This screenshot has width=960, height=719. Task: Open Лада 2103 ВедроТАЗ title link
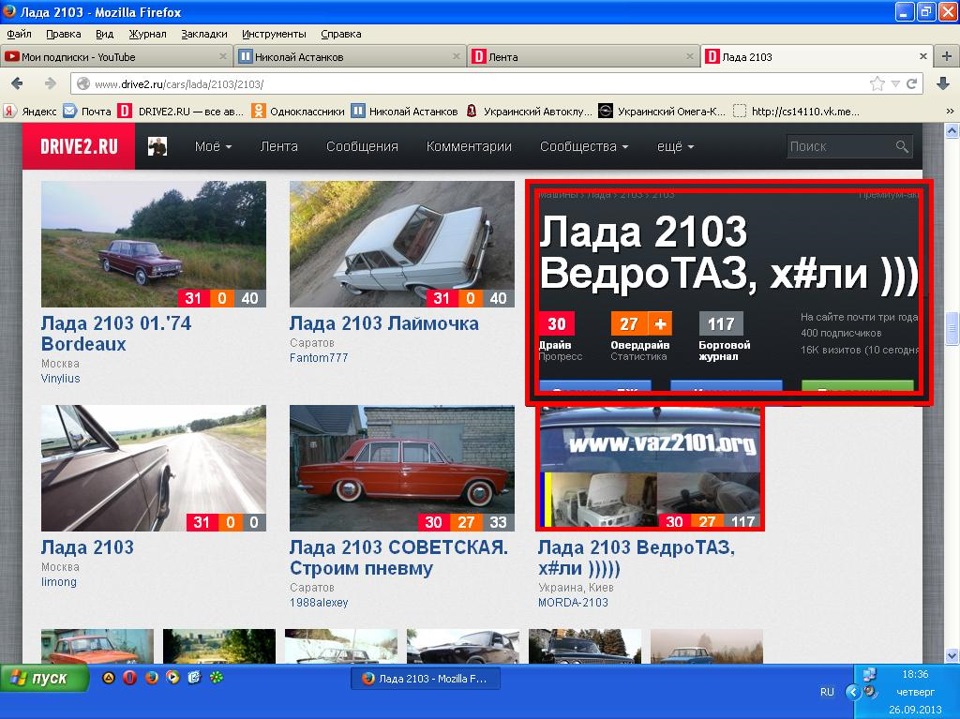click(x=636, y=557)
